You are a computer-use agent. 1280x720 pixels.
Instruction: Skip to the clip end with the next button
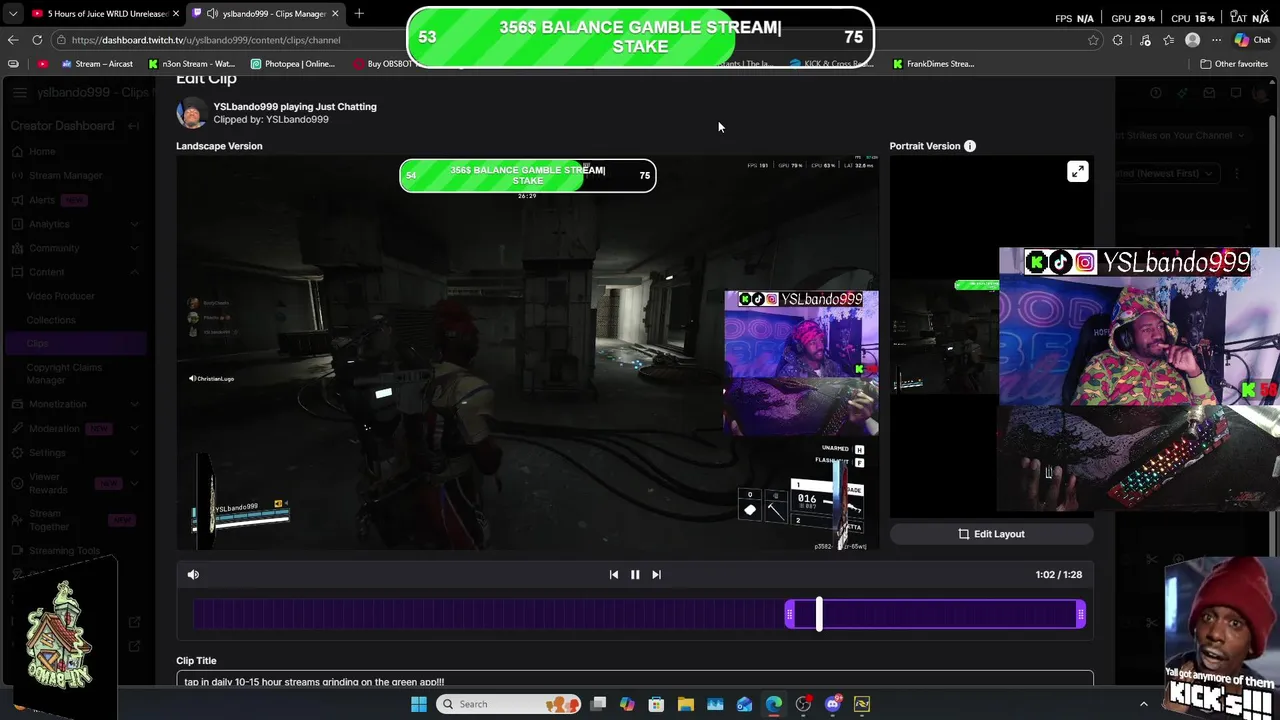[656, 574]
